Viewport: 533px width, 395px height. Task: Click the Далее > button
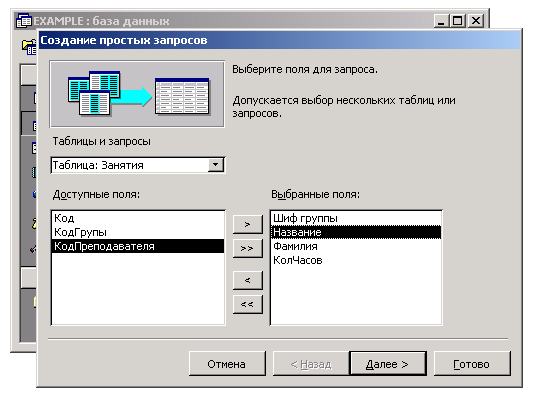coord(388,364)
